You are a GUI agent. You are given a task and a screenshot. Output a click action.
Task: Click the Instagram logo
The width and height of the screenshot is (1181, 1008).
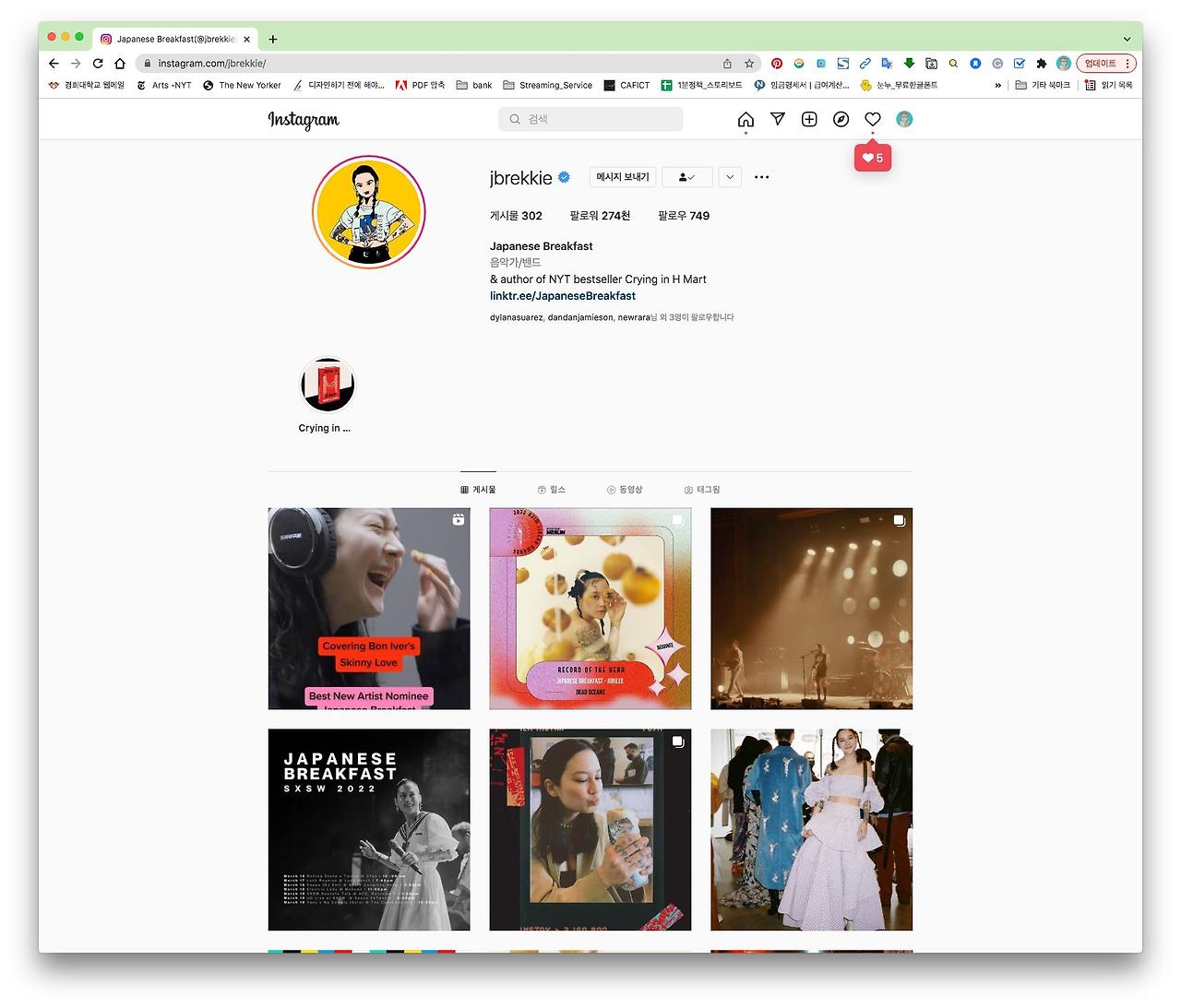click(304, 120)
